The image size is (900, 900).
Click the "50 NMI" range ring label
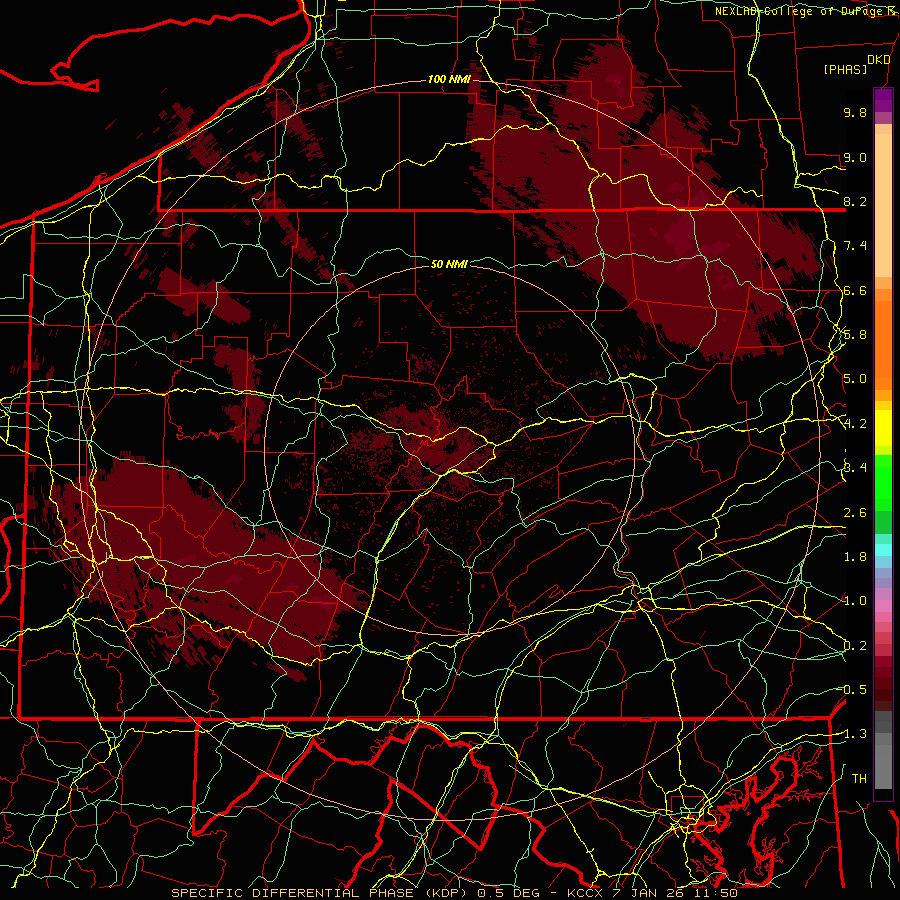pyautogui.click(x=449, y=264)
